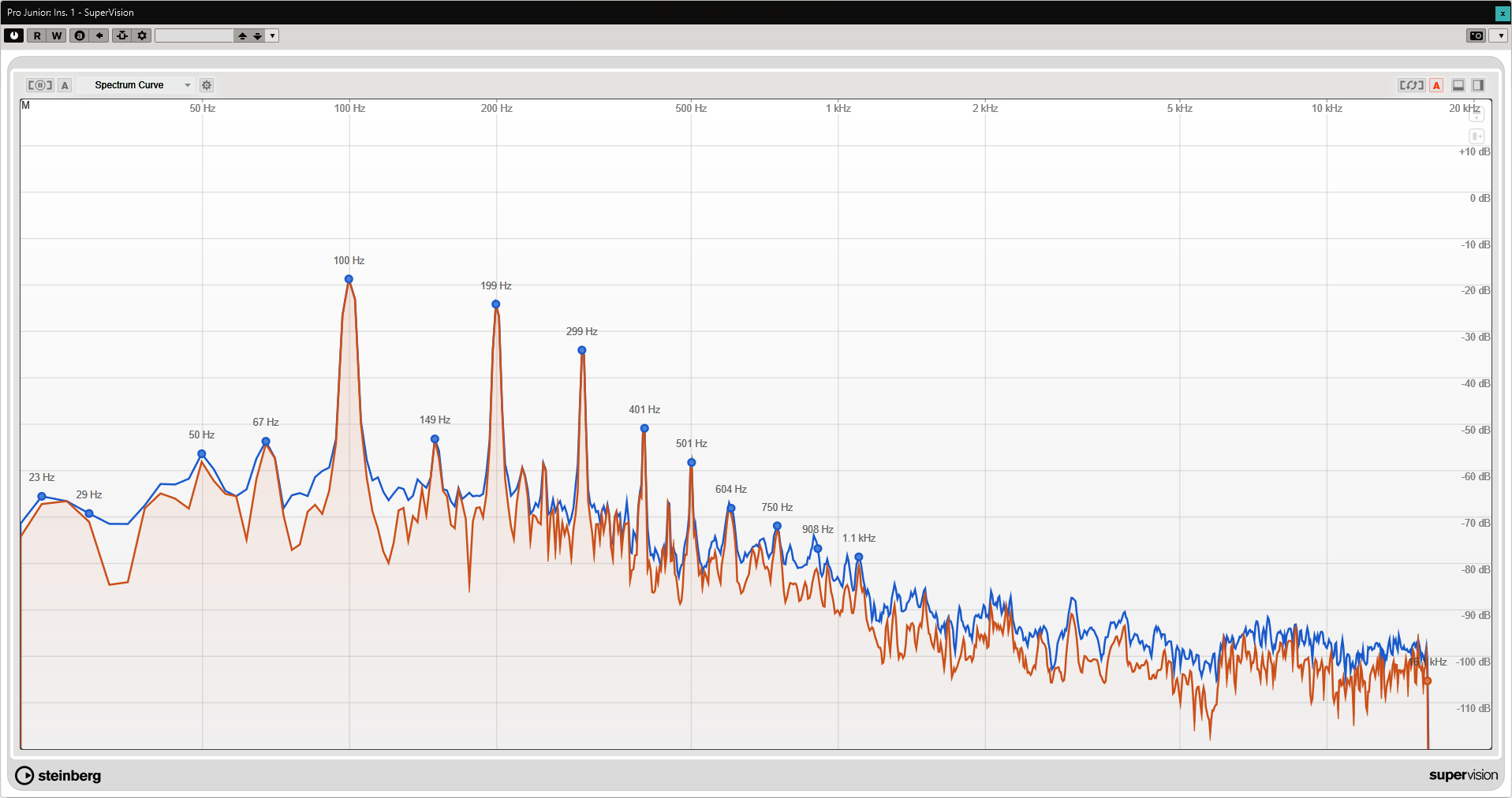Split the module horizontally

pyautogui.click(x=1458, y=85)
